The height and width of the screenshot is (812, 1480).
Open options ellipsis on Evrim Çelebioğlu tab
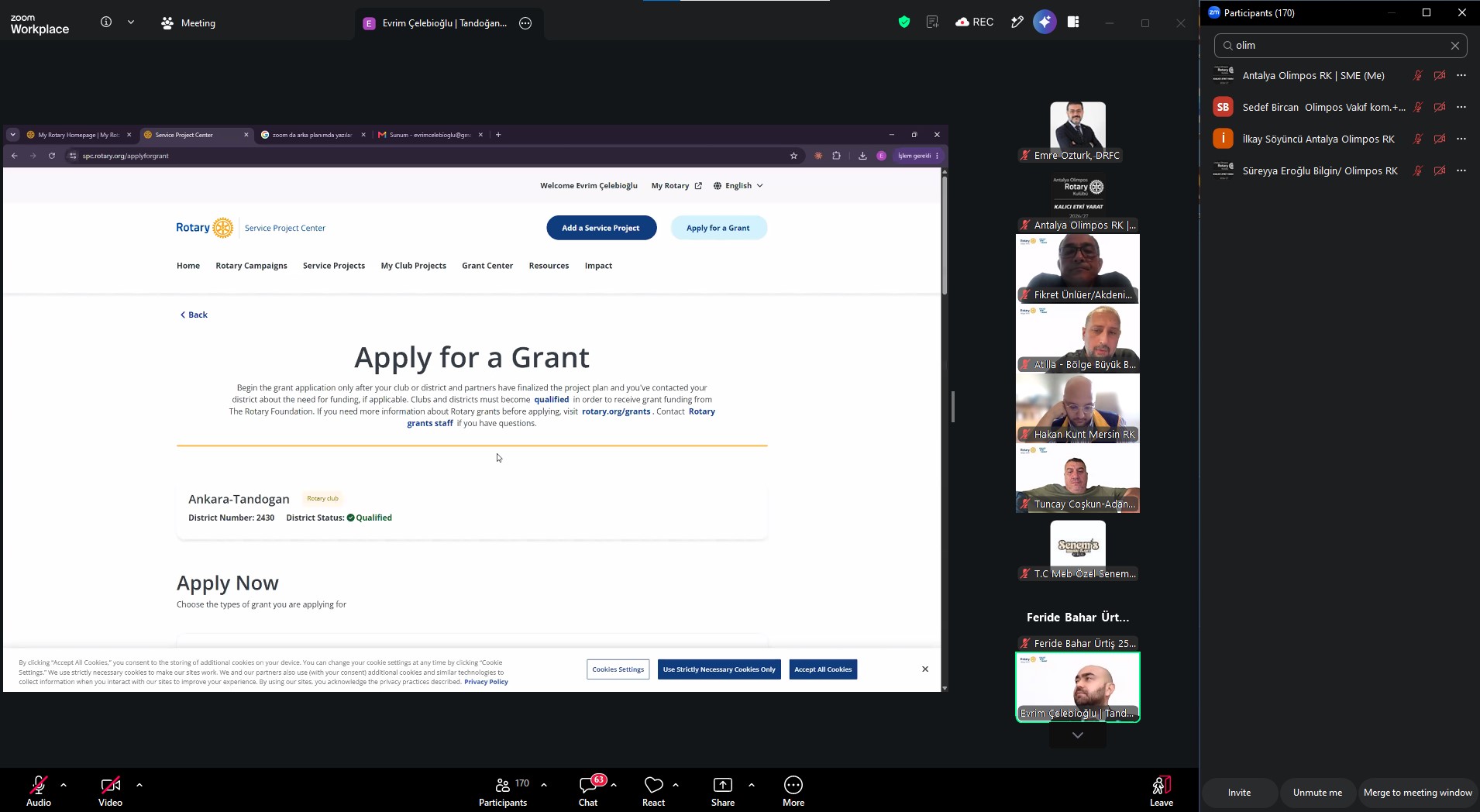[x=525, y=23]
